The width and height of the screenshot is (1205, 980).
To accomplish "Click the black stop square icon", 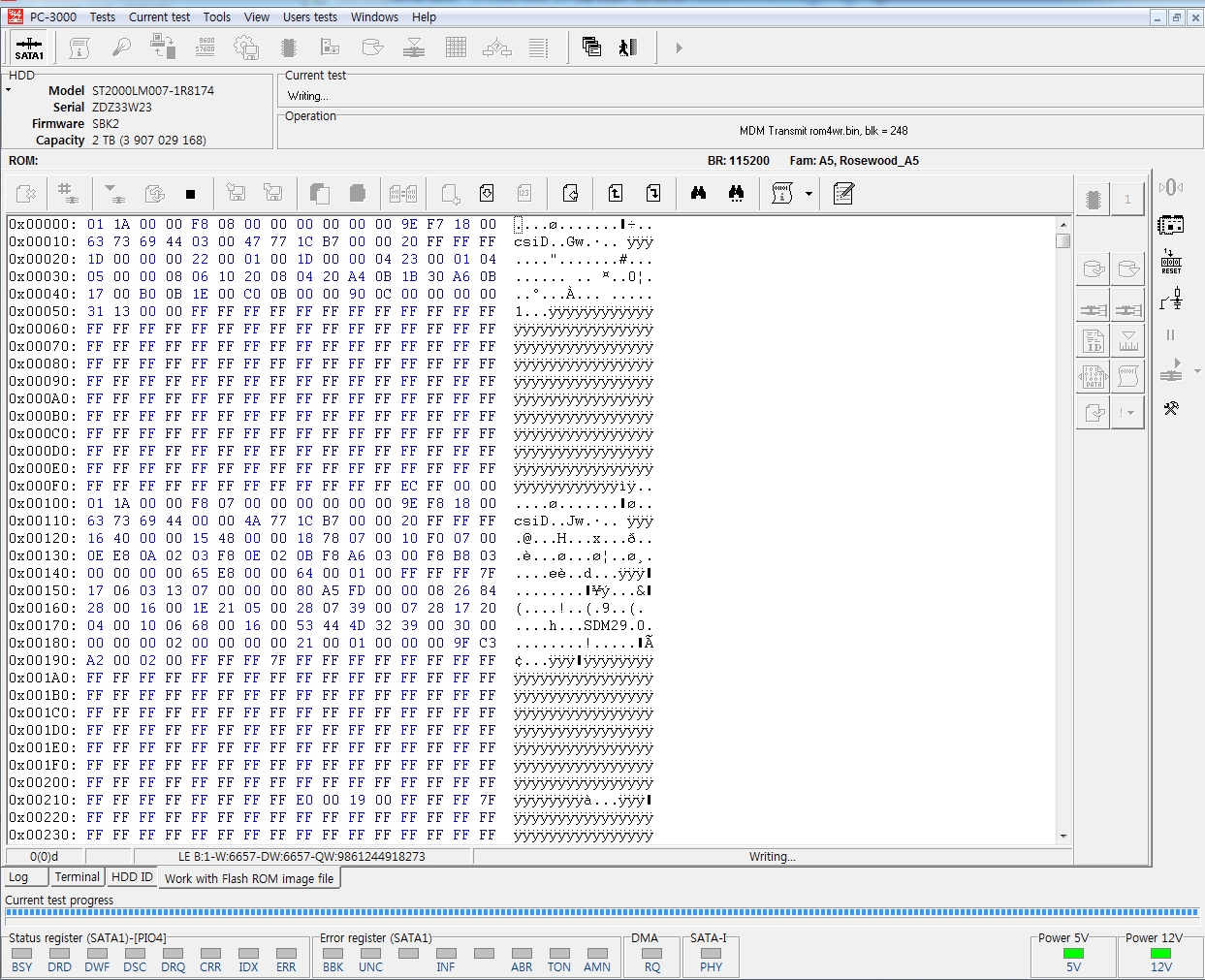I will tap(190, 194).
